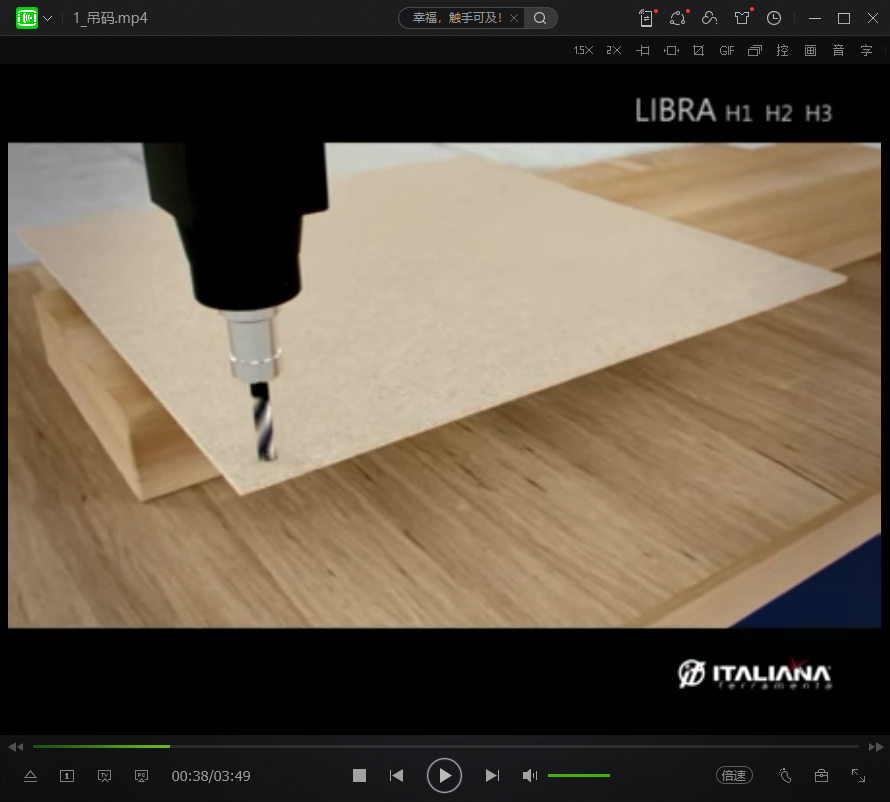Click the single-loop '1' mode icon

coord(67,776)
